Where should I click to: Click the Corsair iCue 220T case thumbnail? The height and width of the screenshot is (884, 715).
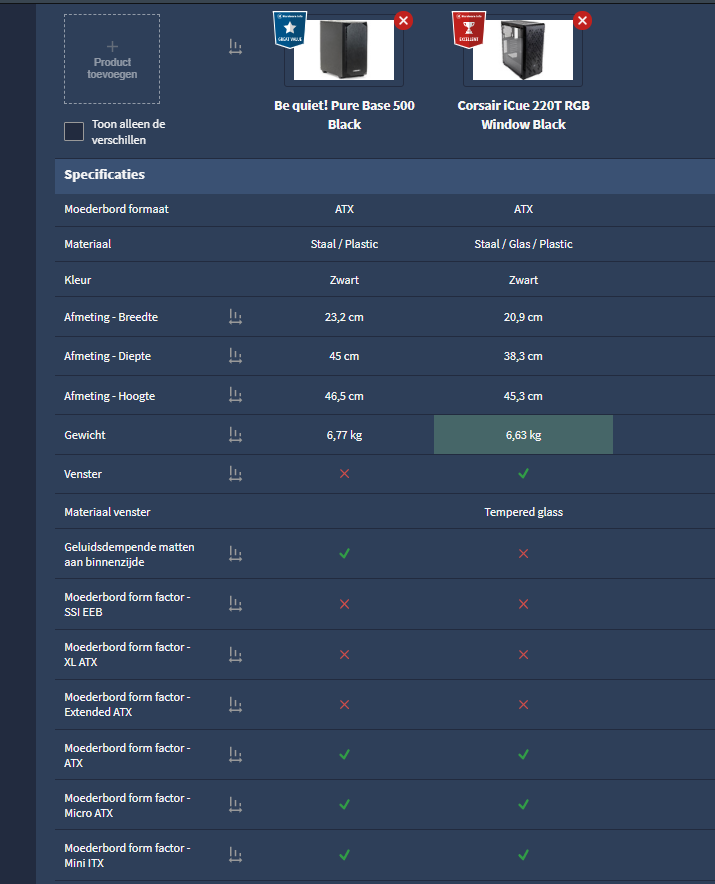point(522,50)
